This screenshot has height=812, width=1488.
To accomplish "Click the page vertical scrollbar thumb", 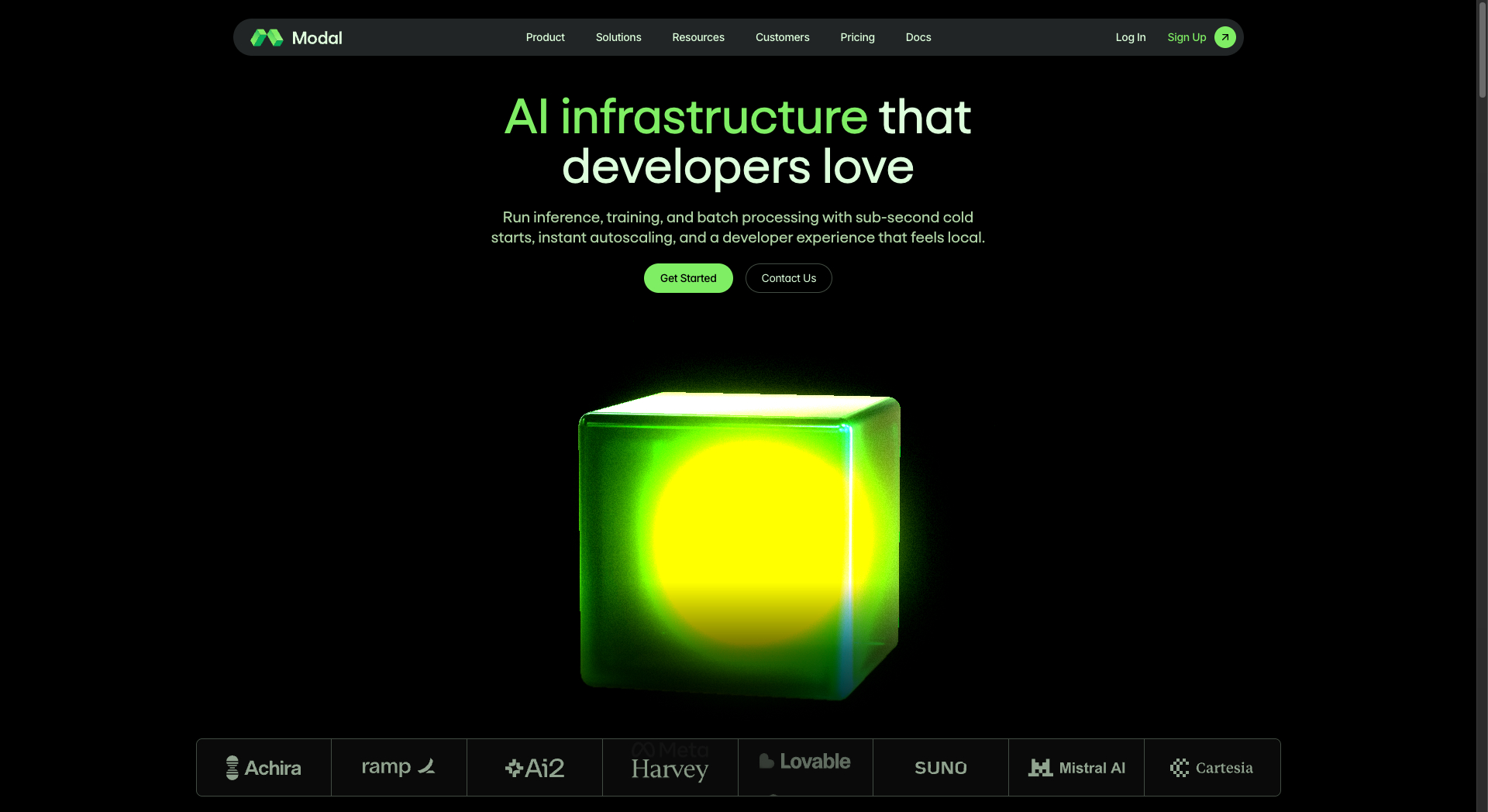I will click(1482, 50).
